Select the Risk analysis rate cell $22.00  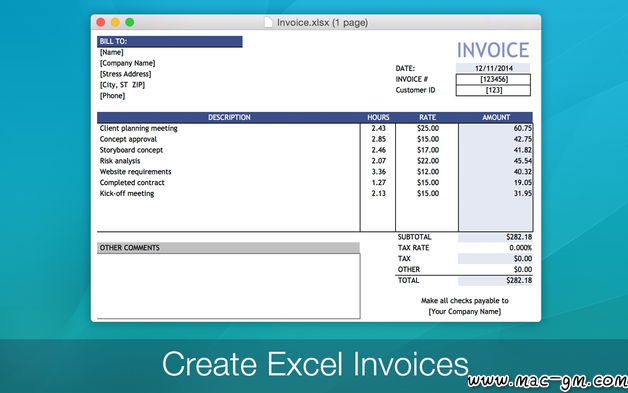click(428, 161)
